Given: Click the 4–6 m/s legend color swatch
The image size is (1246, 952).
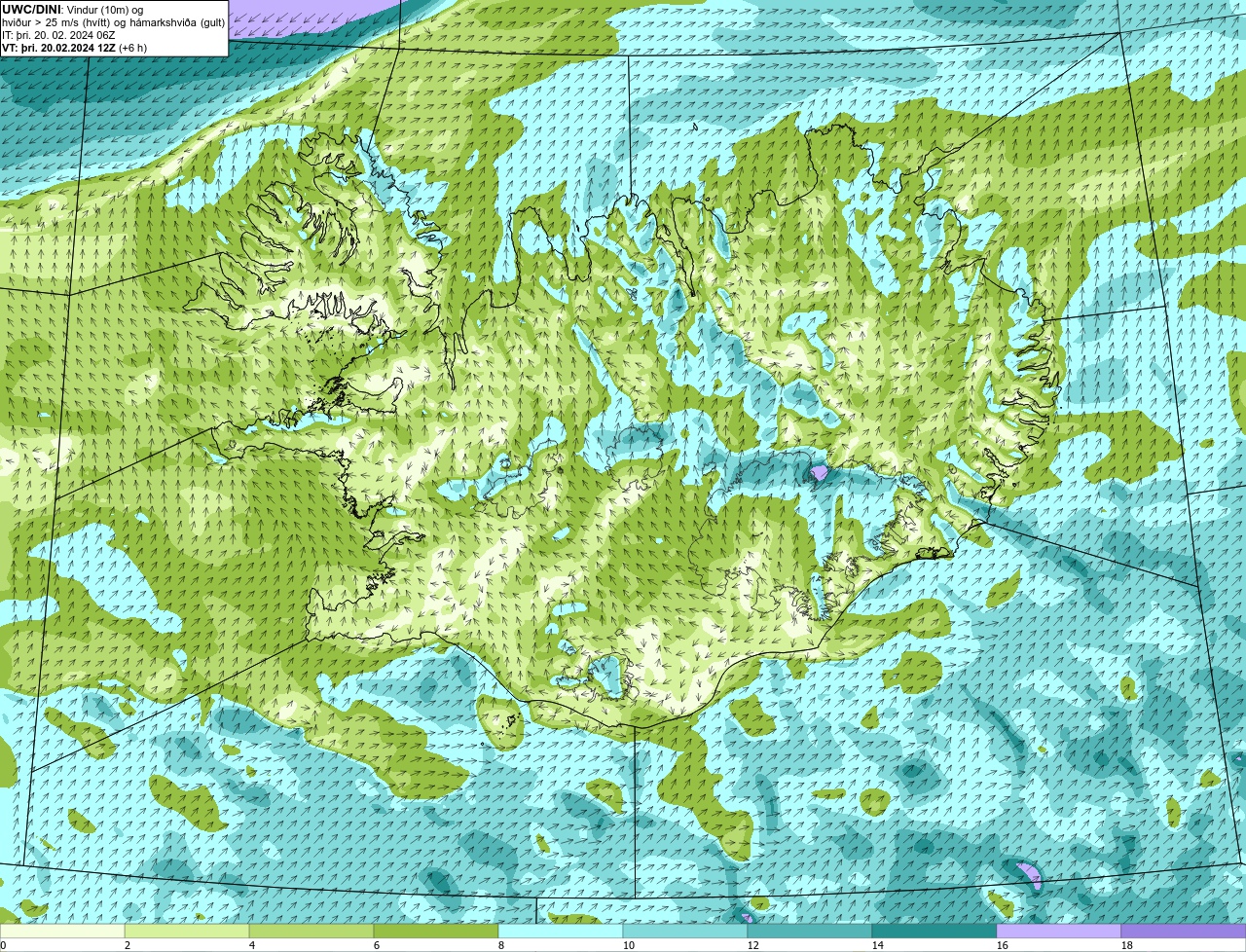Looking at the screenshot, I should point(311,931).
